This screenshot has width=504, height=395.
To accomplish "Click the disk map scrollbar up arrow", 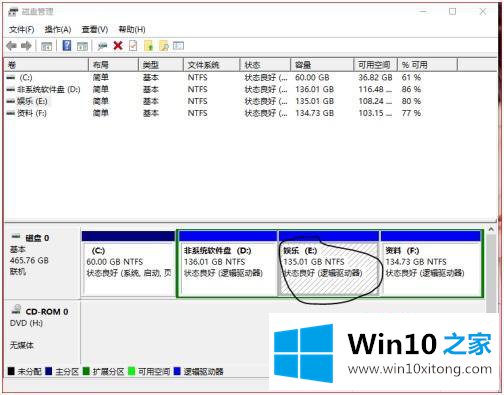I will (491, 229).
